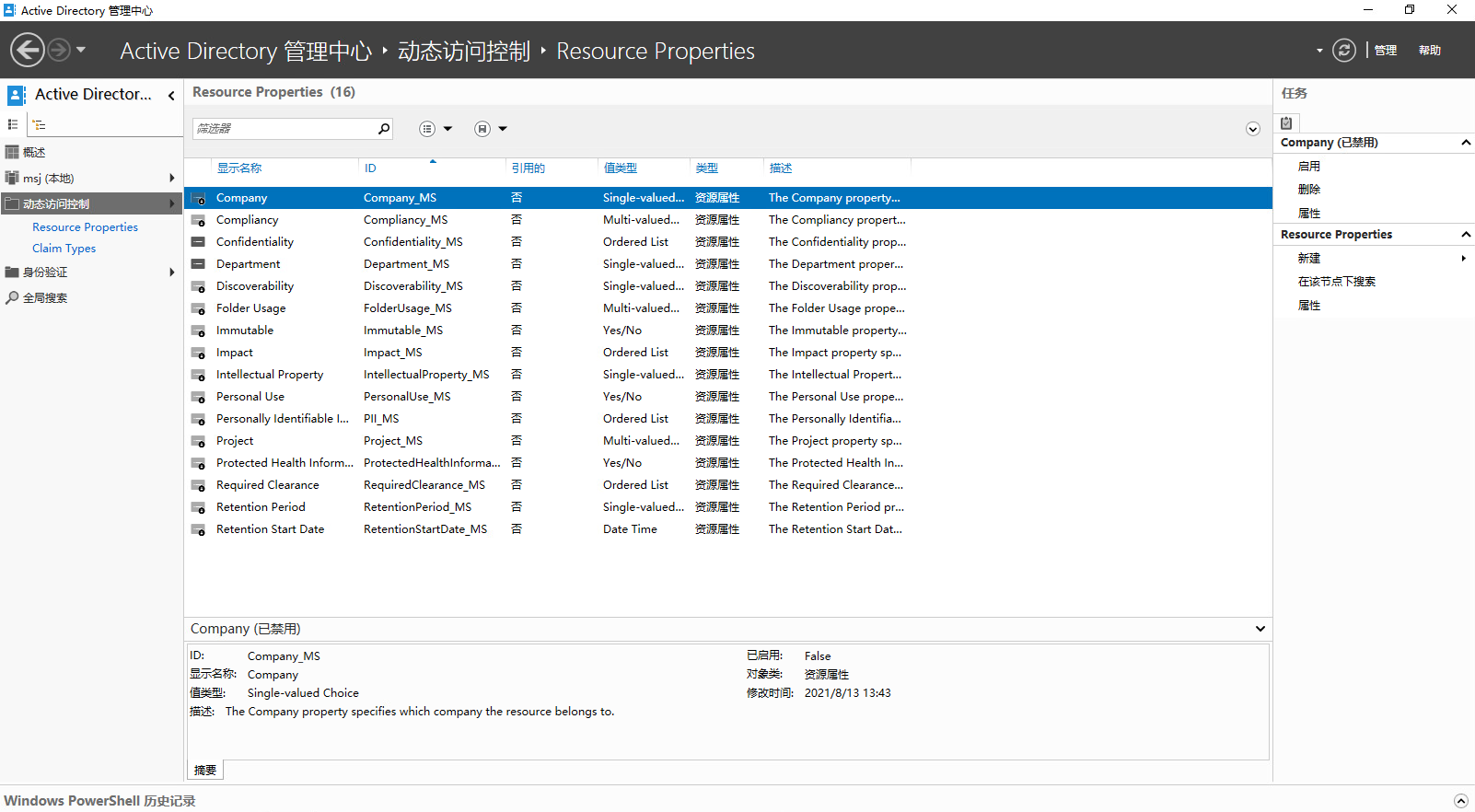The width and height of the screenshot is (1475, 812).
Task: Click the Department row resource icon
Action: coord(198,264)
